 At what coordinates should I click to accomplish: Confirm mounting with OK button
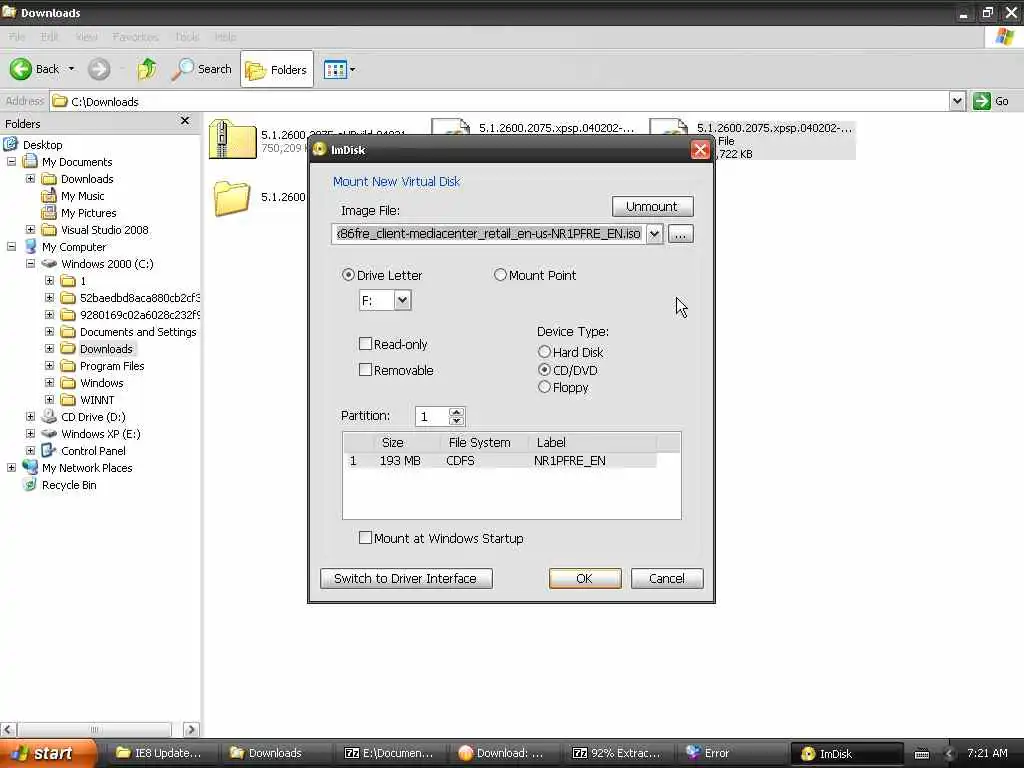pos(584,579)
